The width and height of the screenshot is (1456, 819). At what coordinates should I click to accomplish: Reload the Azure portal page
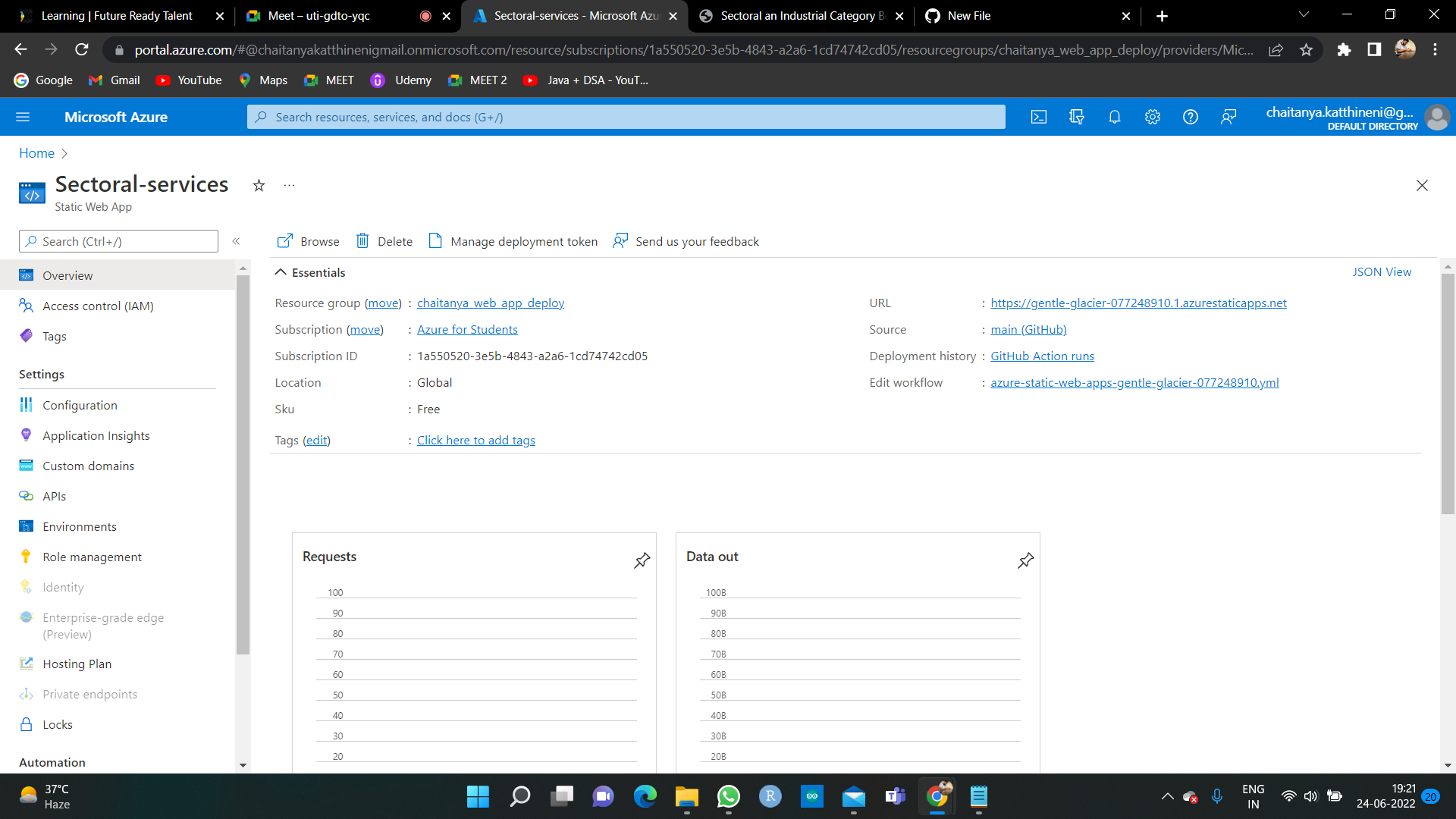click(x=82, y=49)
